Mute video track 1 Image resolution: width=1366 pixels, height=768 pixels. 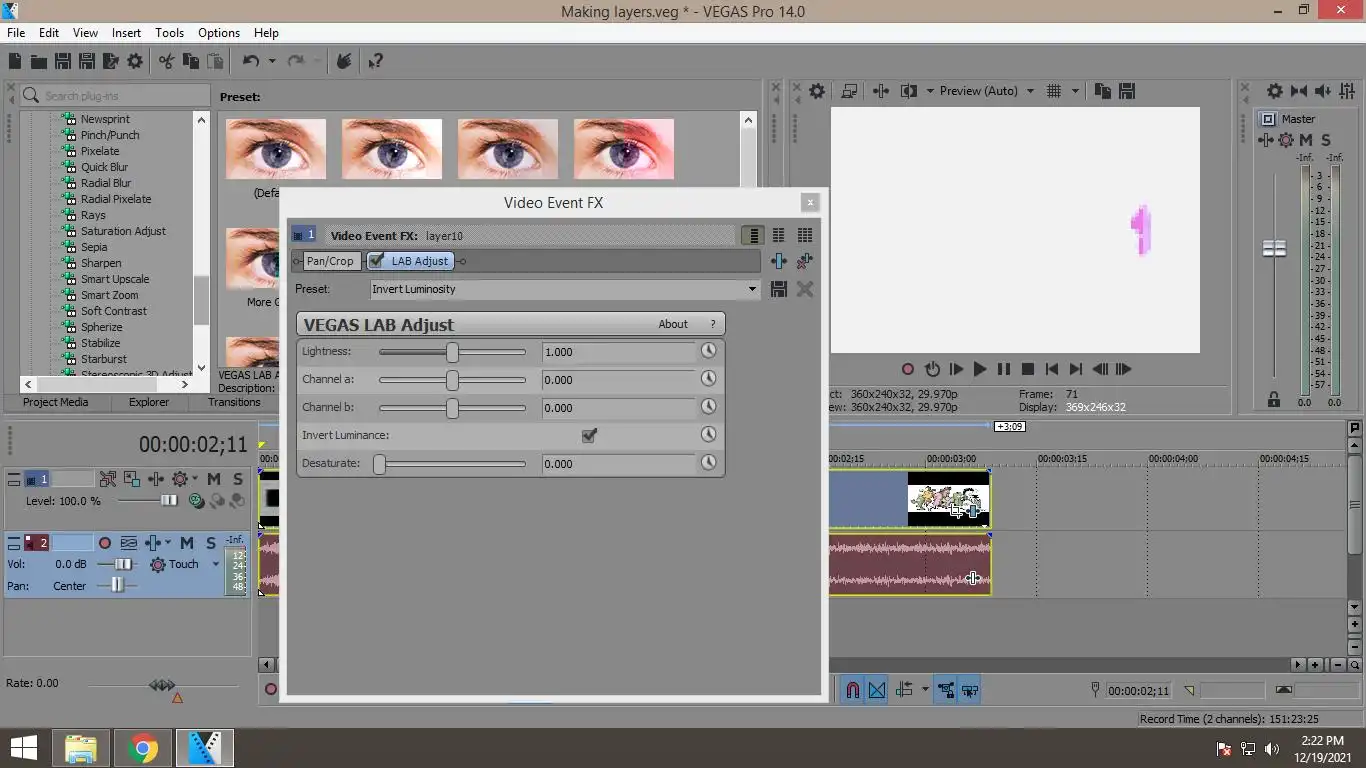[214, 479]
